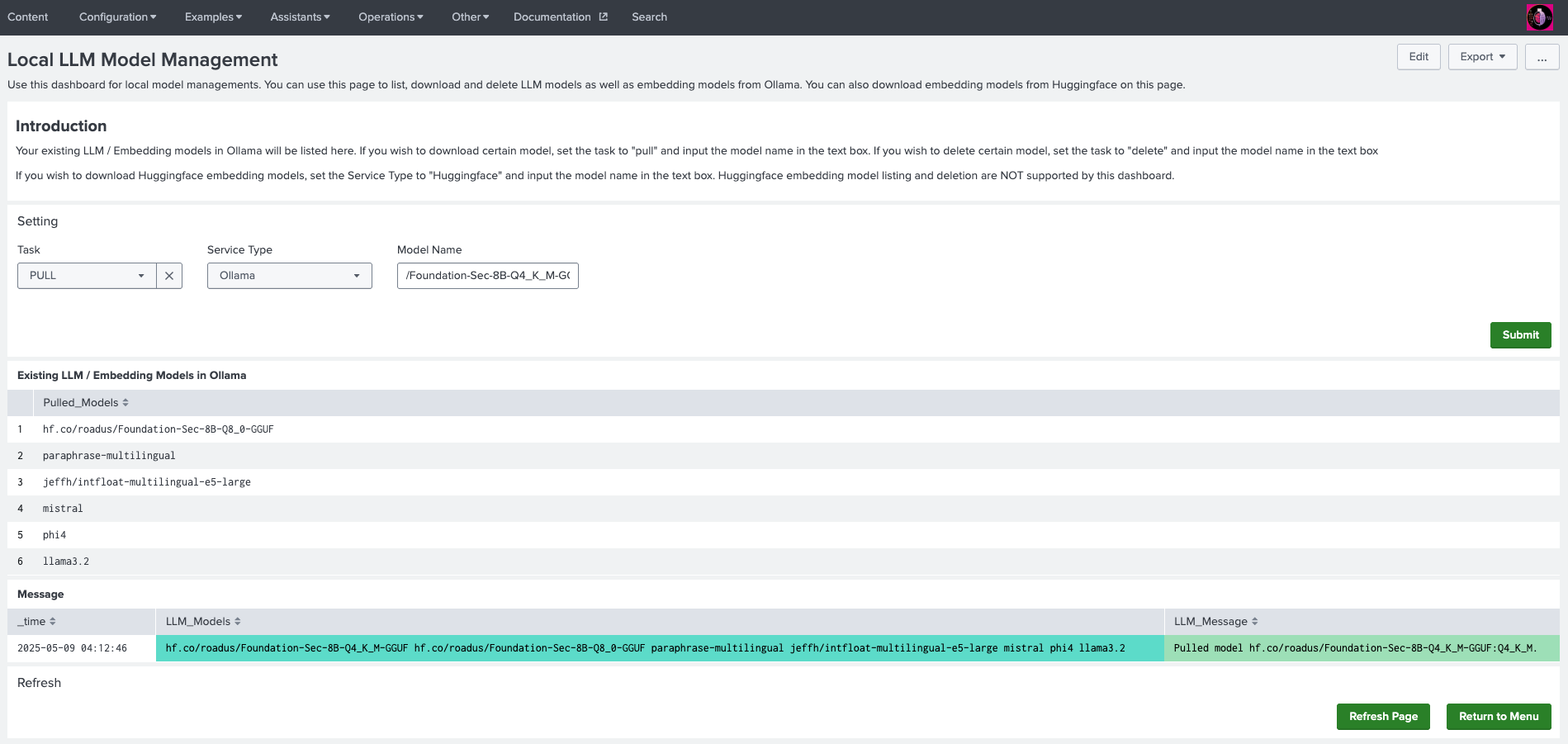Select the mistral row in models table
This screenshot has height=744, width=1568.
point(63,509)
